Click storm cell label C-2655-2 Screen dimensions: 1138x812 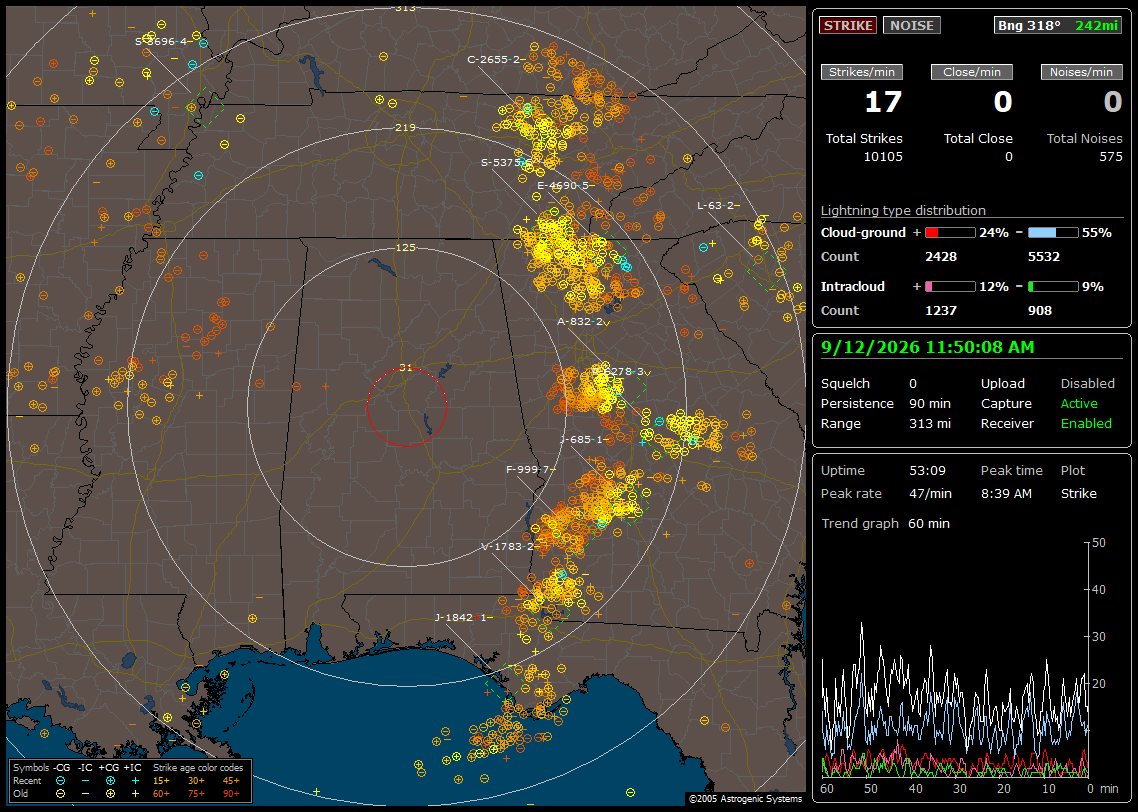click(x=494, y=60)
